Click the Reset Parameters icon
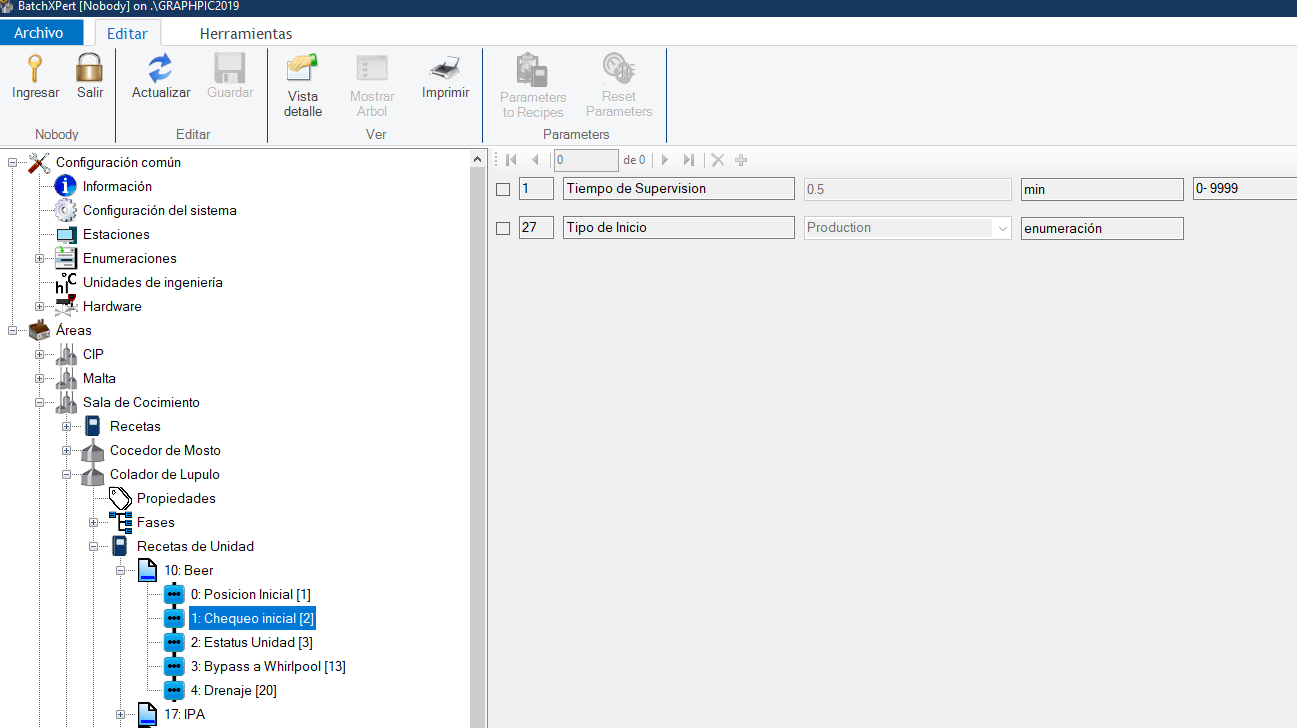 coord(618,68)
